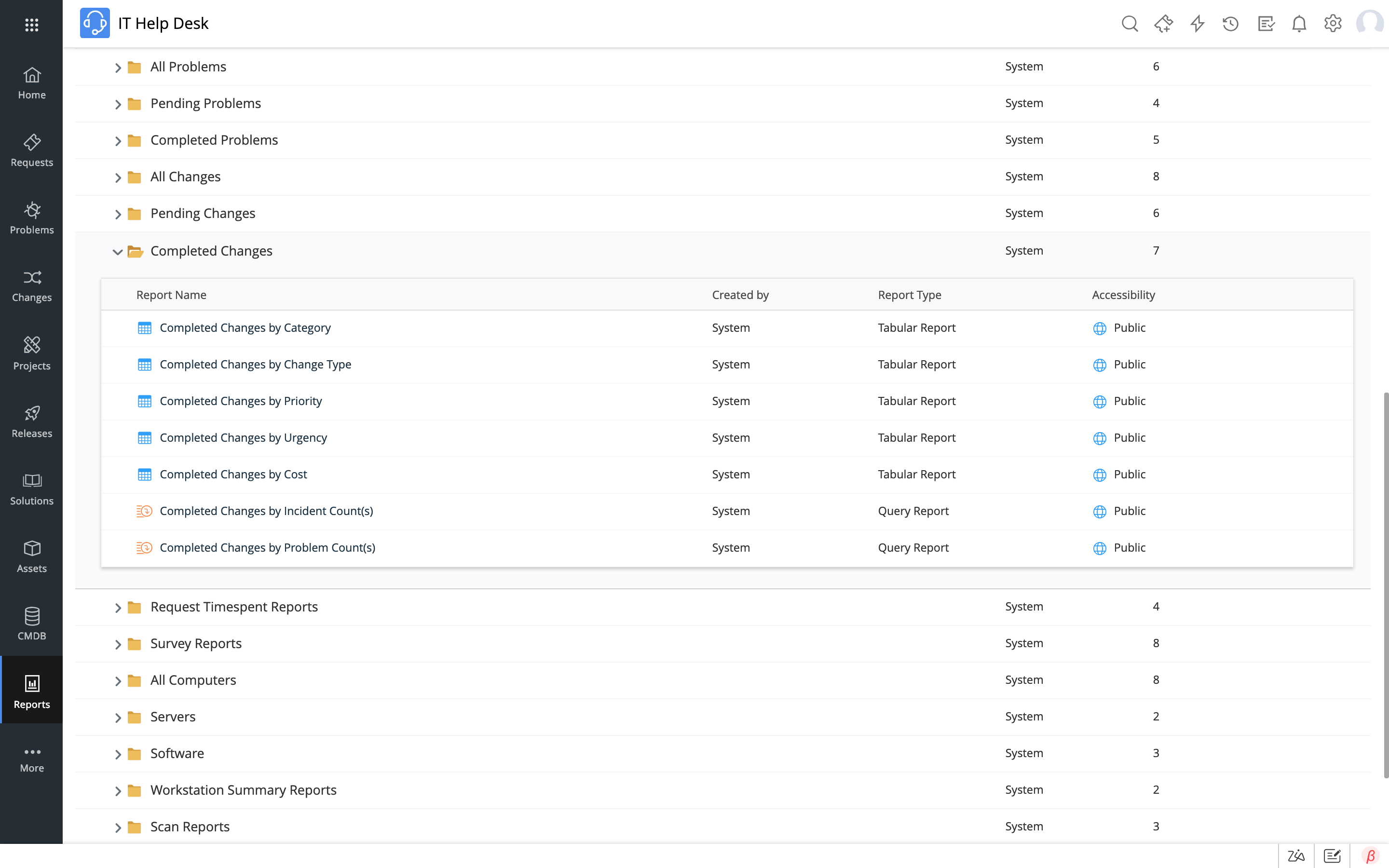Click the search icon in toolbar
This screenshot has width=1389, height=868.
1130,22
